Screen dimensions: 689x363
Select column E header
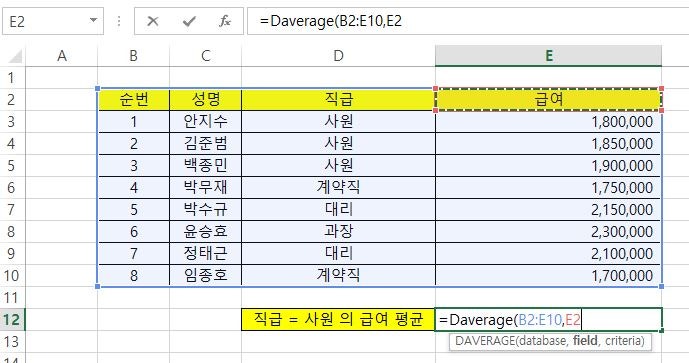click(548, 56)
